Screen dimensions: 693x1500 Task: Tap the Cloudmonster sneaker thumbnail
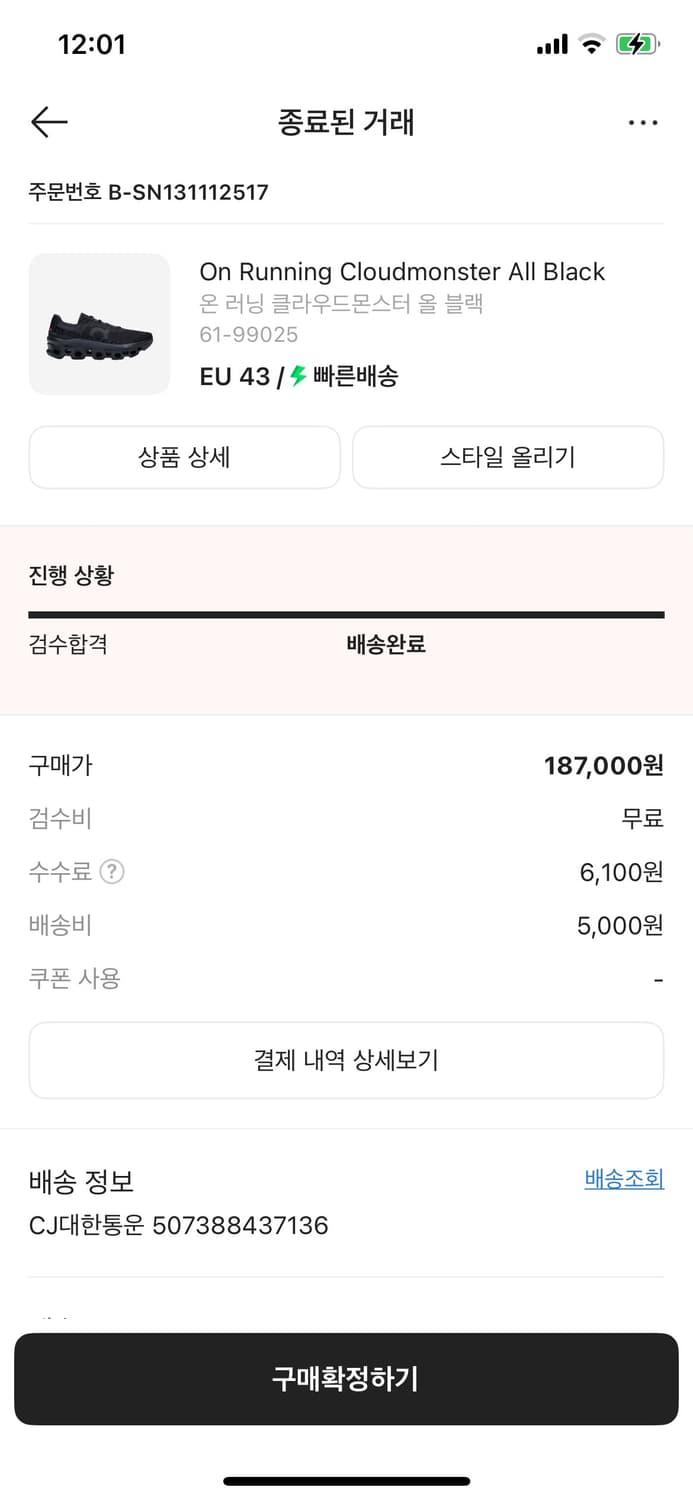click(x=99, y=324)
